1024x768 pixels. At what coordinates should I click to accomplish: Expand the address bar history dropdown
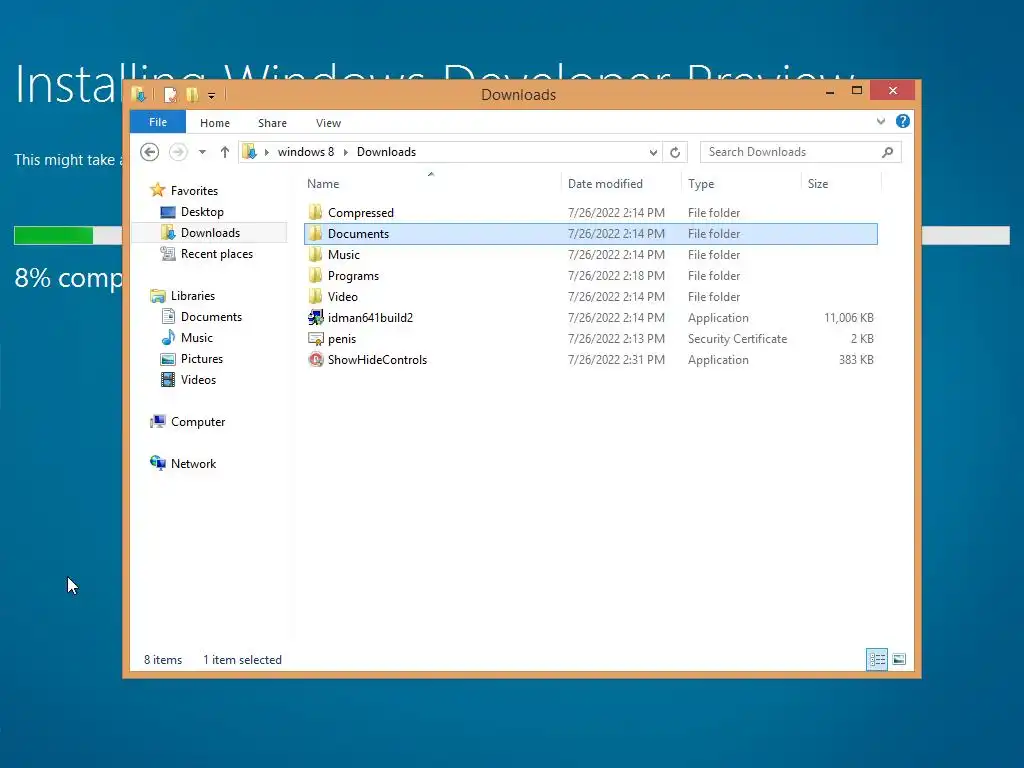(x=653, y=152)
